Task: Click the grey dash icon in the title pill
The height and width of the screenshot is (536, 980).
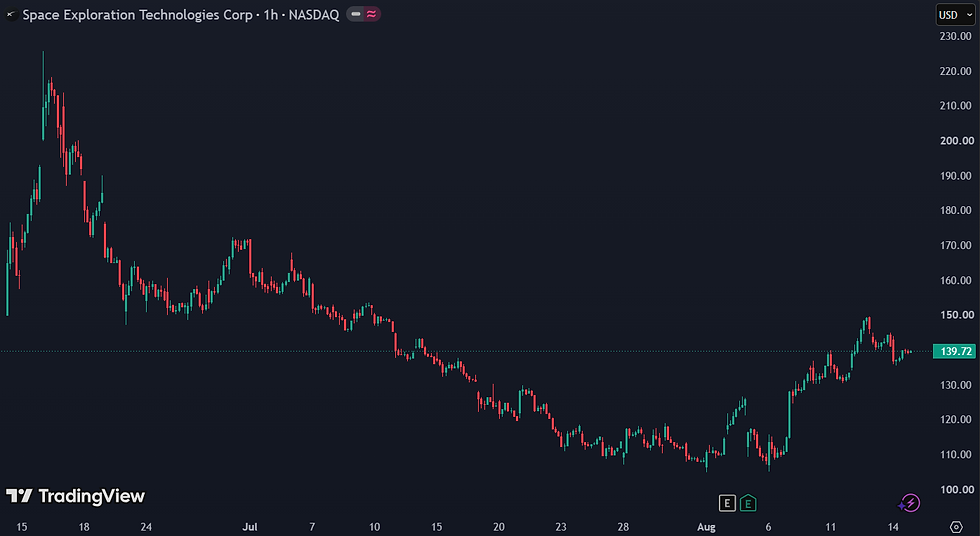Action: pyautogui.click(x=356, y=14)
